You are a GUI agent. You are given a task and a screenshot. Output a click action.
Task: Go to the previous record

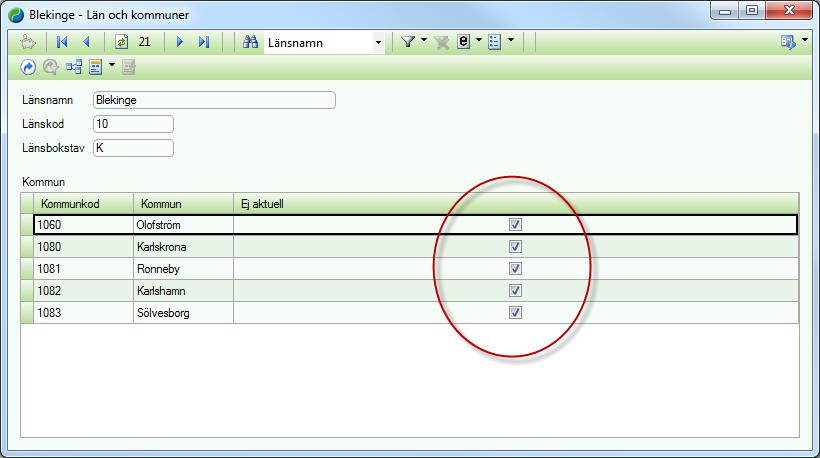point(86,42)
